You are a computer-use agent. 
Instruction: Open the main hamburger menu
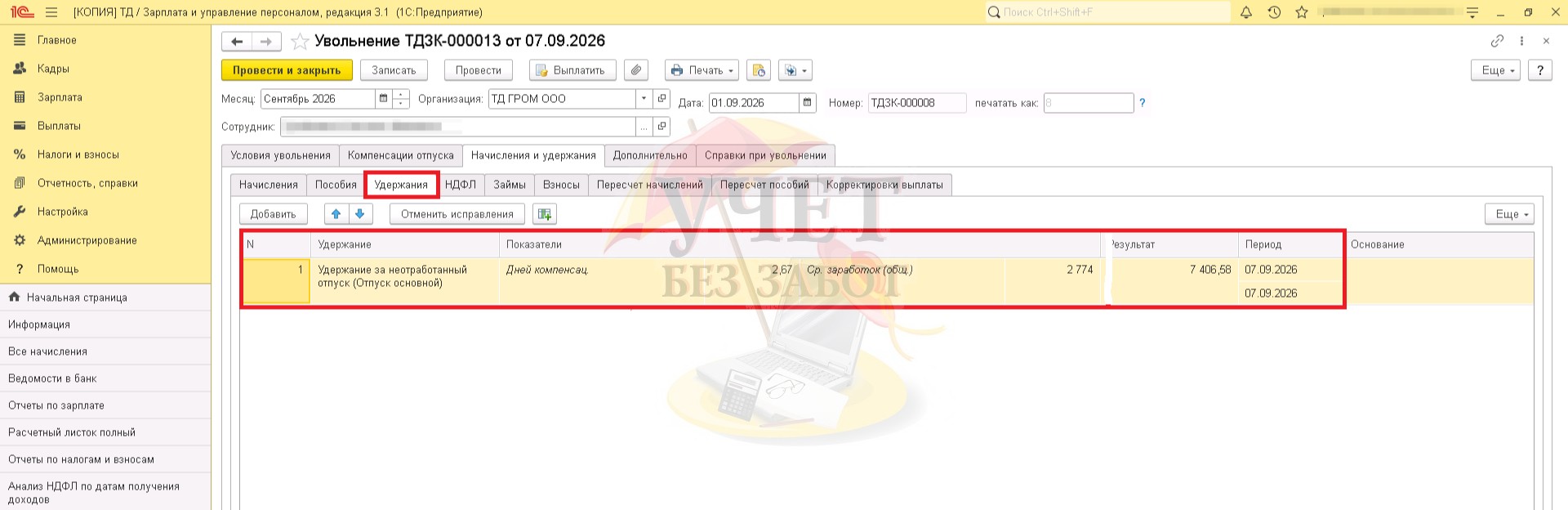(51, 12)
